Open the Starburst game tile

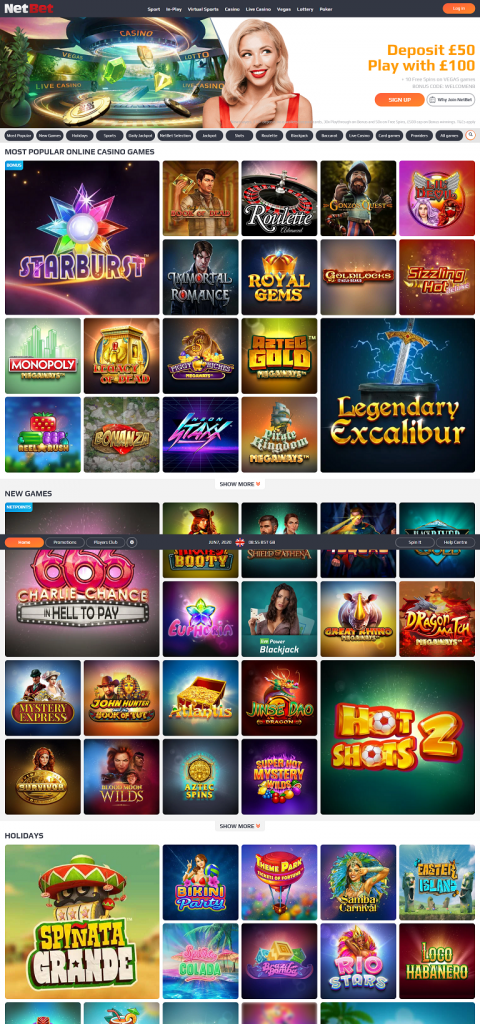(x=82, y=238)
